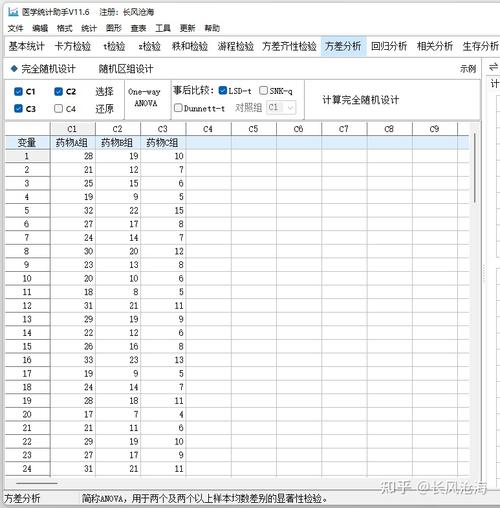The image size is (500, 508).
Task: Switch to 随机区组设计 option
Action: point(126,69)
